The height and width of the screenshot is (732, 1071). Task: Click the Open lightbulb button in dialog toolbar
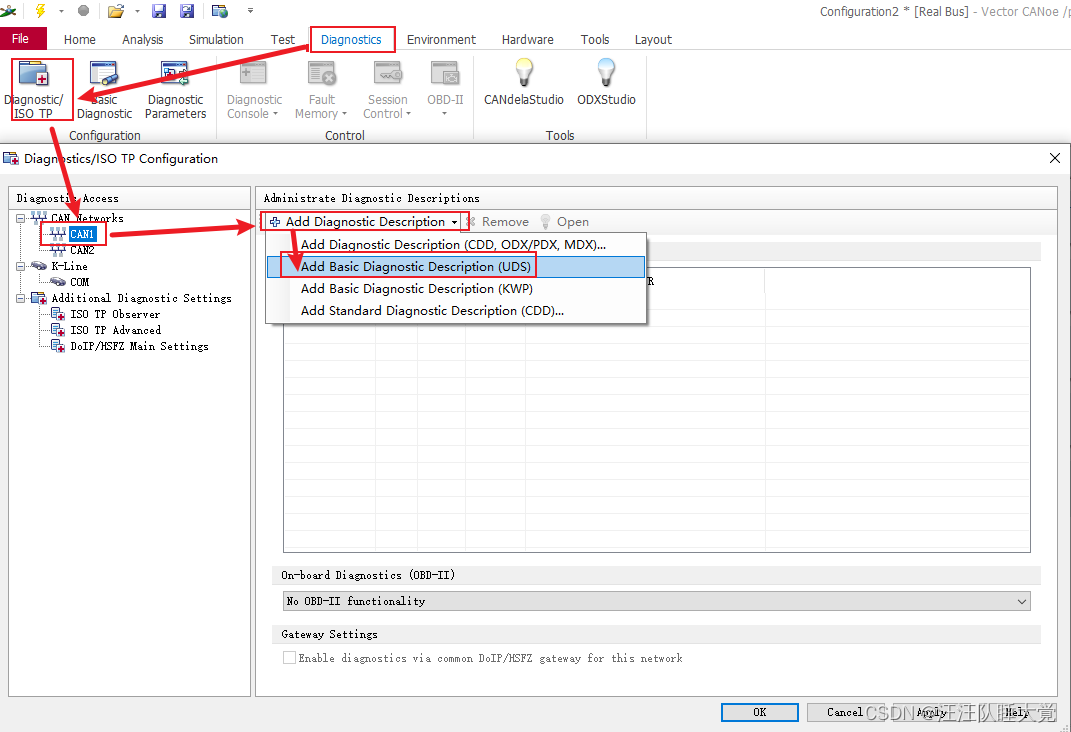565,222
